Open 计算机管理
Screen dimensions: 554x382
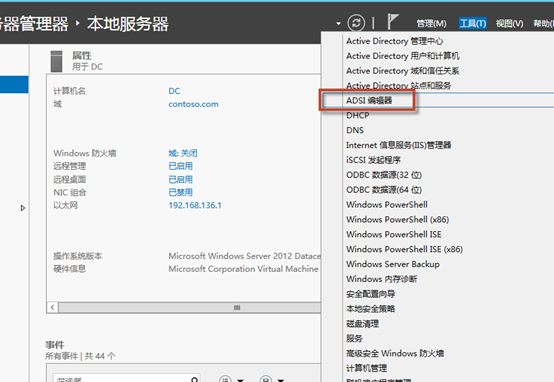point(366,368)
